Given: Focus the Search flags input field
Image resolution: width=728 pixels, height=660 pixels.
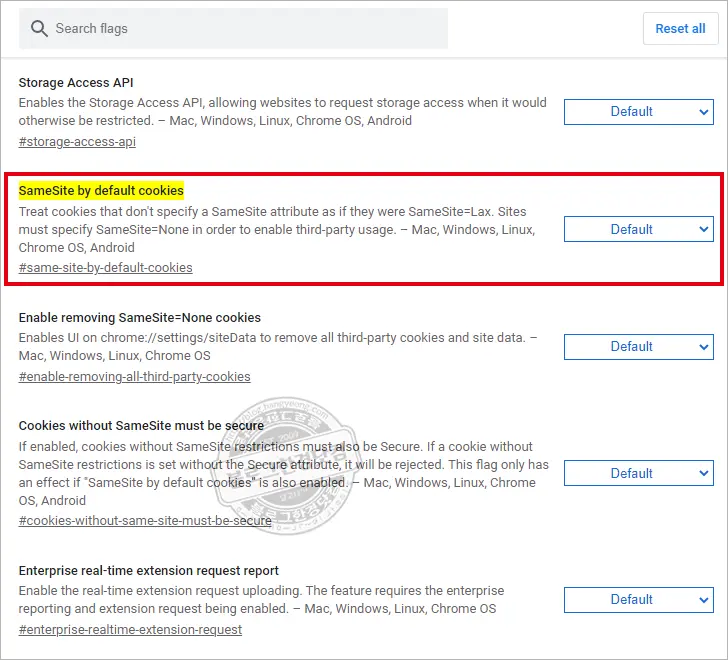Looking at the screenshot, I should click(240, 29).
